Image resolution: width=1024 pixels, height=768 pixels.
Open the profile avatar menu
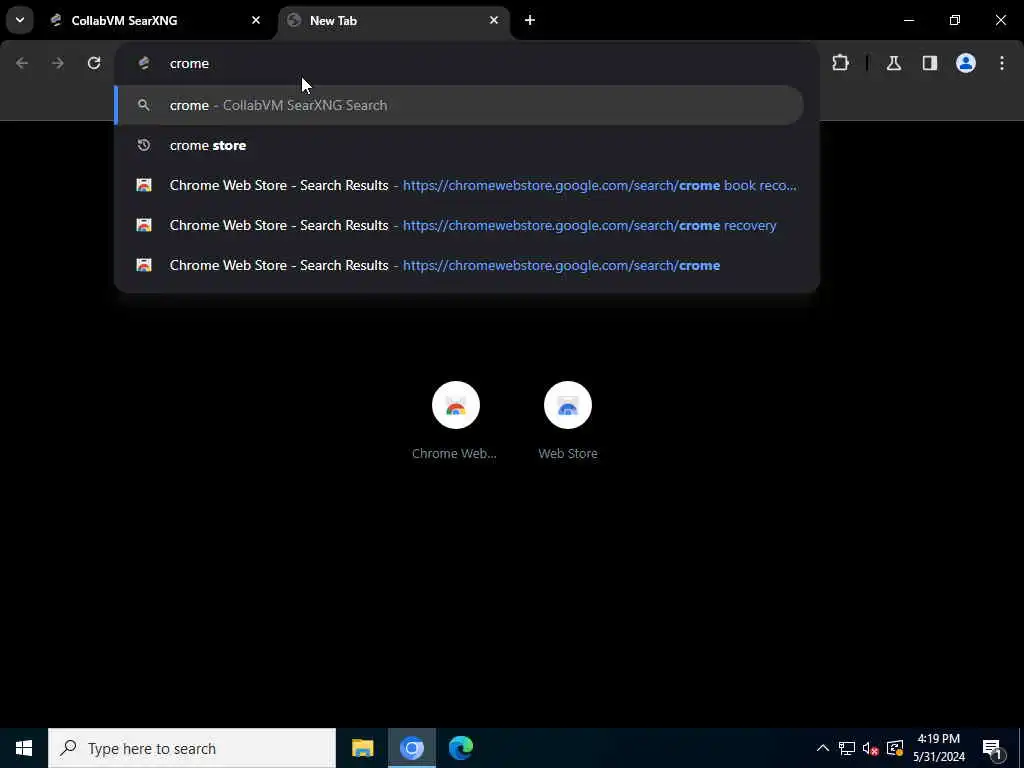click(x=966, y=63)
